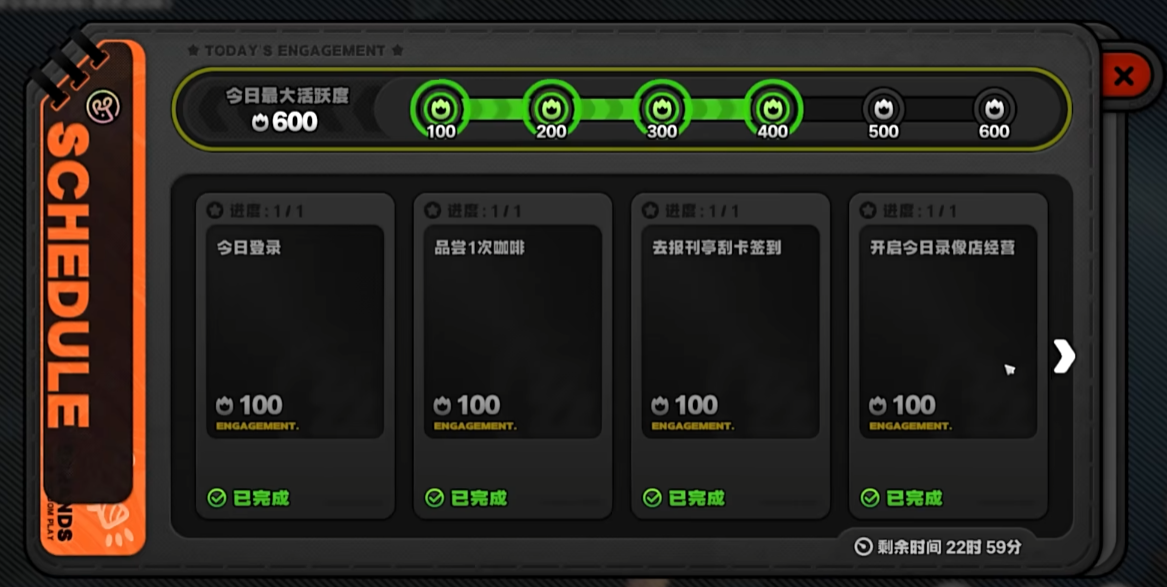Click the green engagement progress bar
Screen dimensions: 1167x587
pyautogui.click(x=607, y=109)
